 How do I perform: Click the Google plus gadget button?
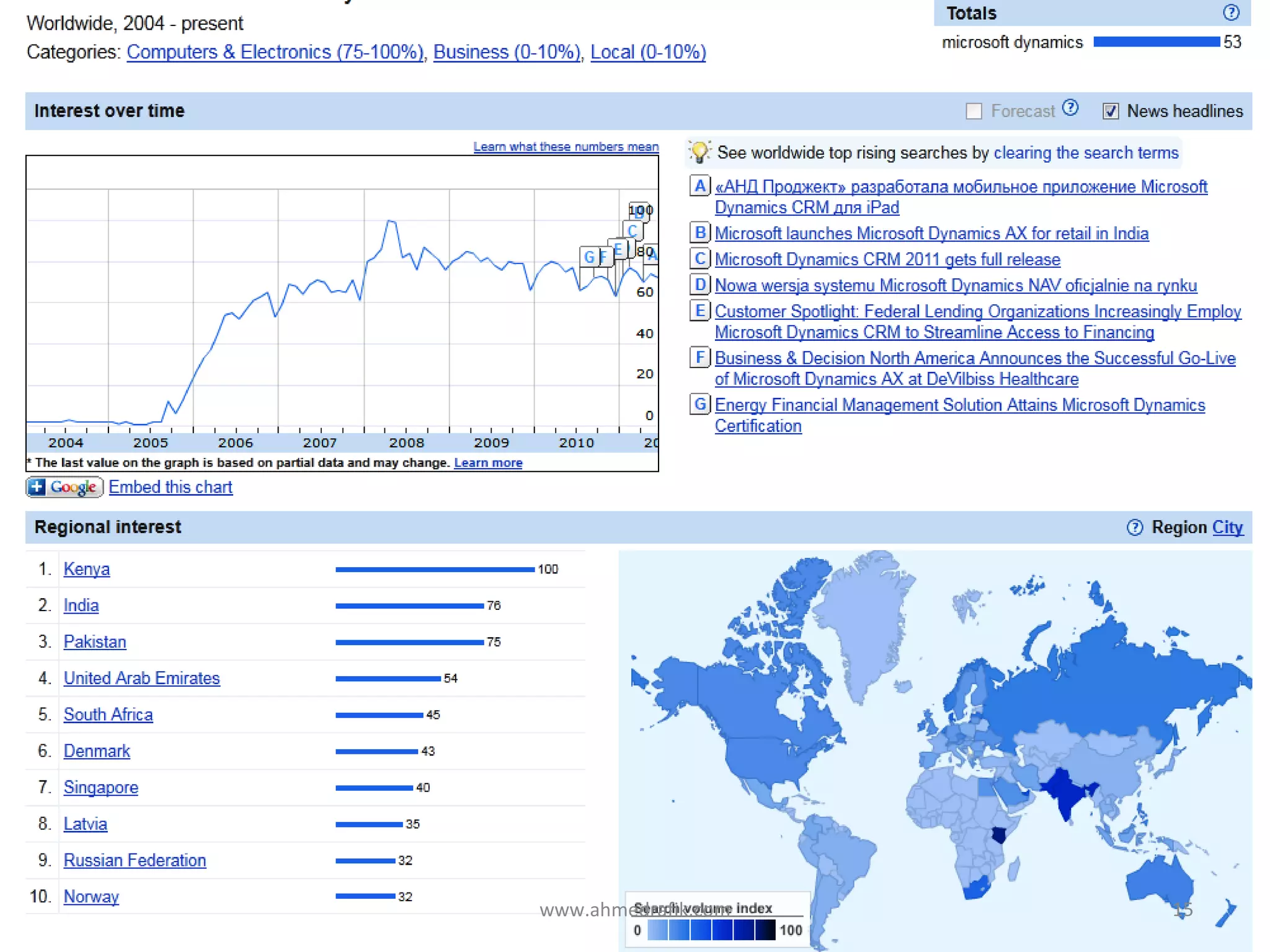pos(64,487)
